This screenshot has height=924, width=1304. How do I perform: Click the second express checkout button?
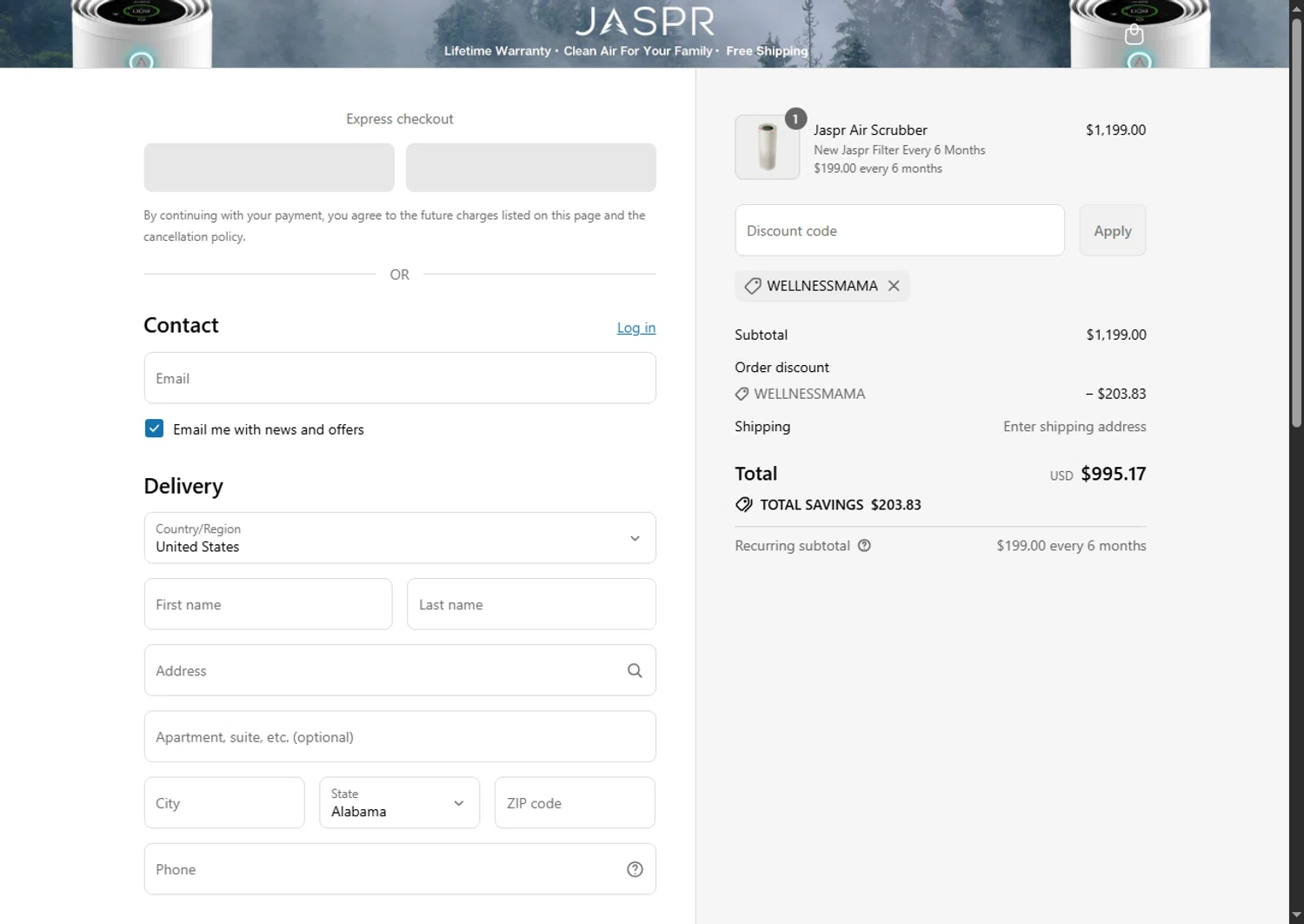tap(531, 168)
